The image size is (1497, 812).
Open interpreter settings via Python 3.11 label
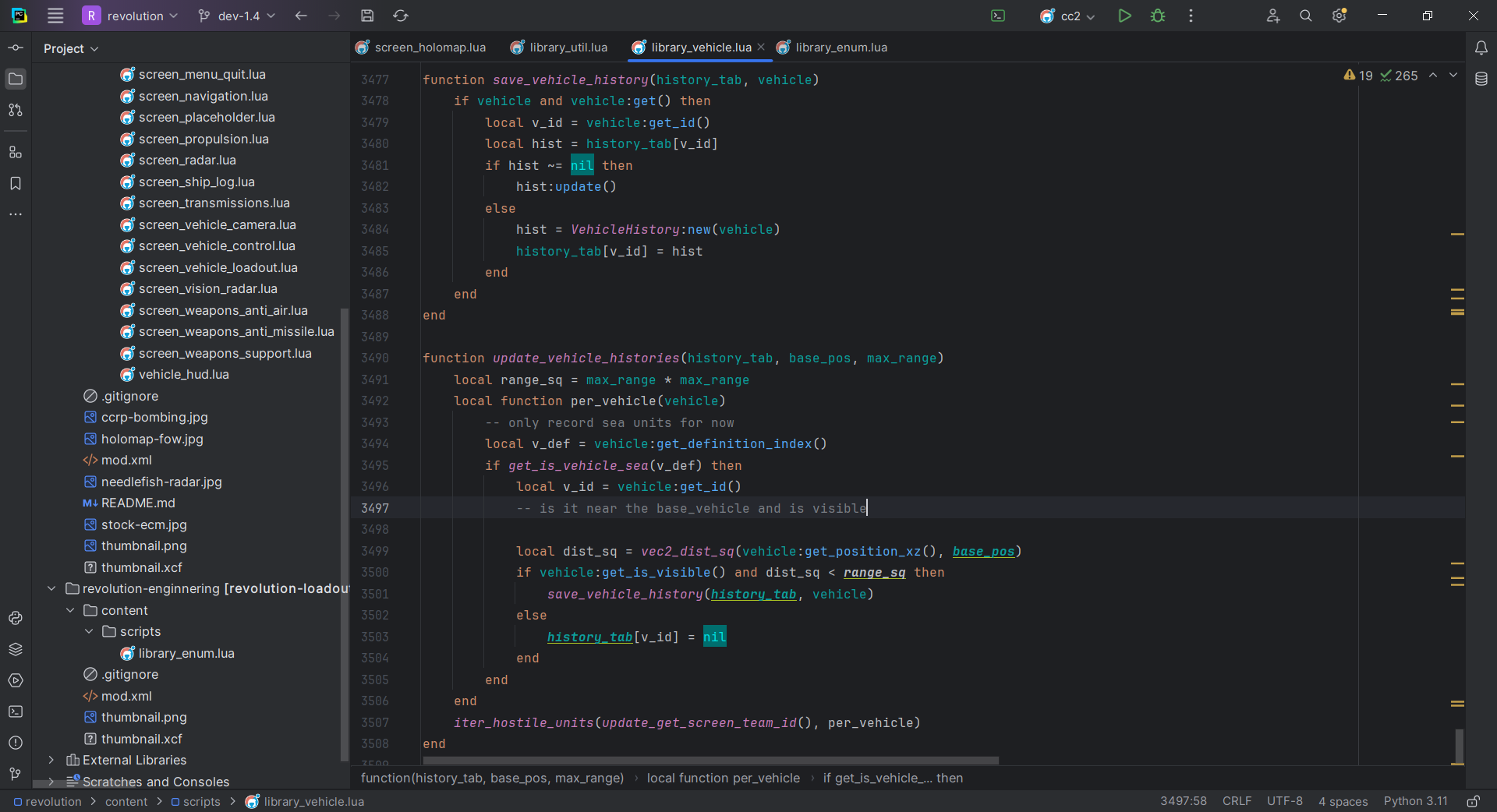click(x=1416, y=801)
